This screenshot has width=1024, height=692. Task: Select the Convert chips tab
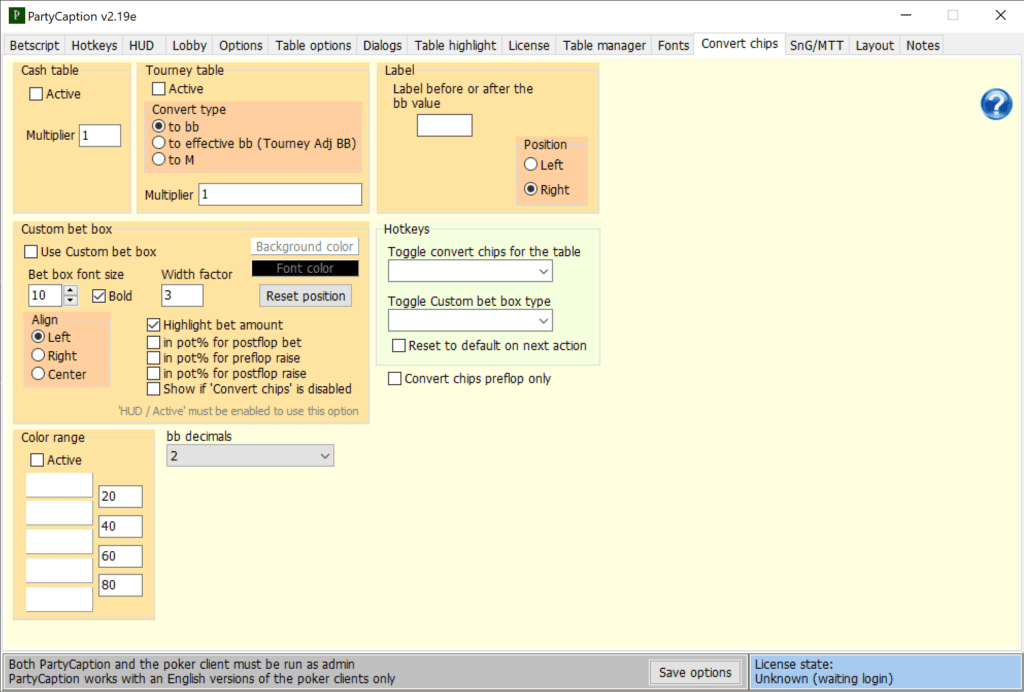739,44
